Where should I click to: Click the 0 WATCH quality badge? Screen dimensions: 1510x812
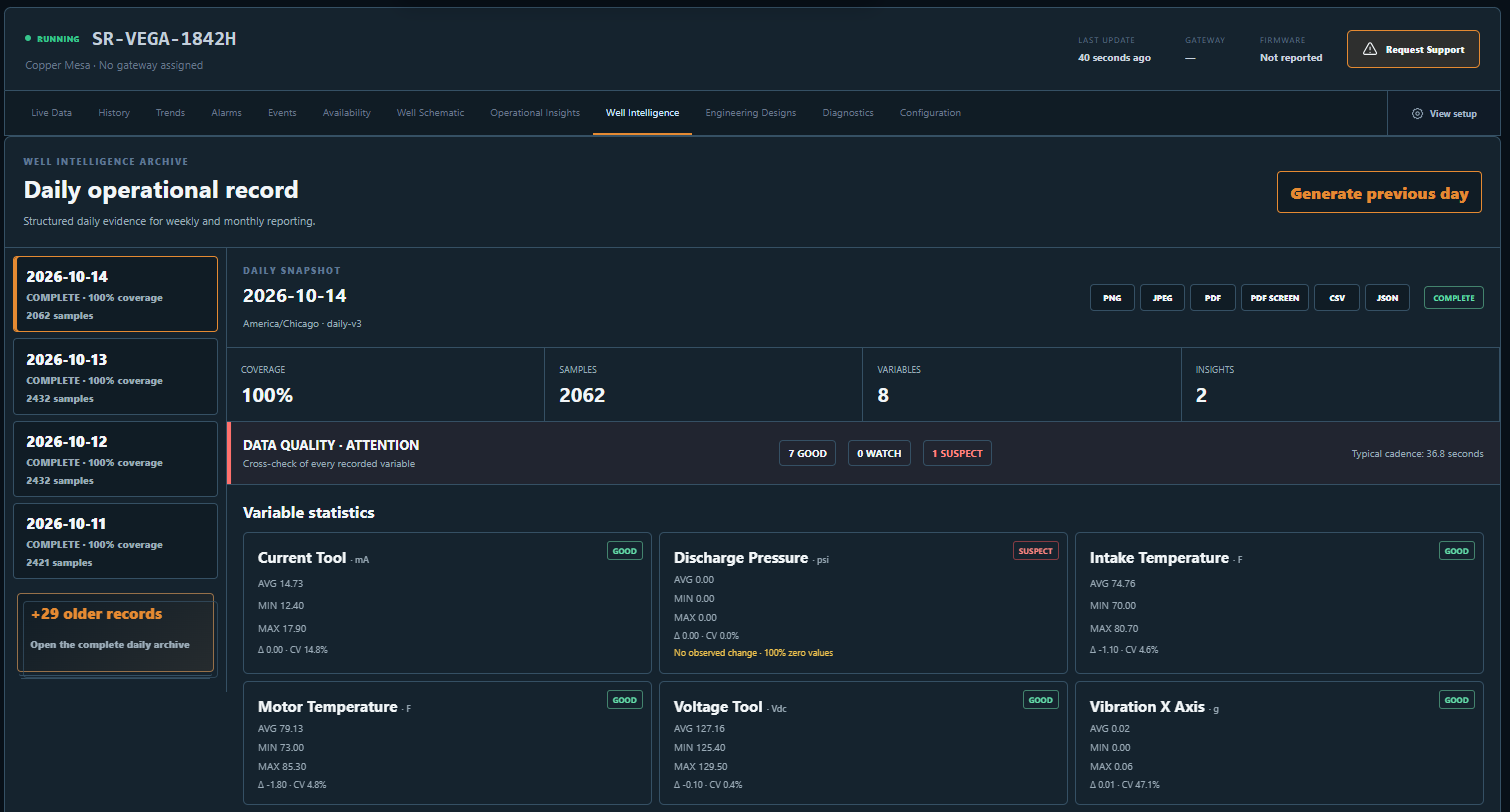tap(879, 453)
